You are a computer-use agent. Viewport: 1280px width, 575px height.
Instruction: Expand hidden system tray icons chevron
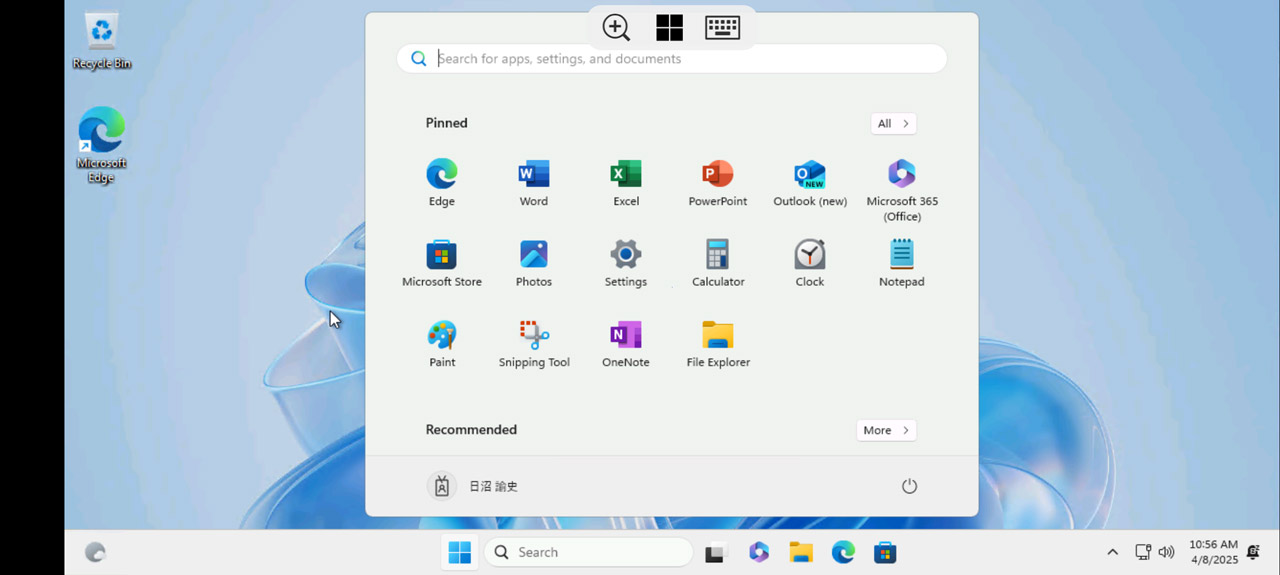(x=1112, y=552)
